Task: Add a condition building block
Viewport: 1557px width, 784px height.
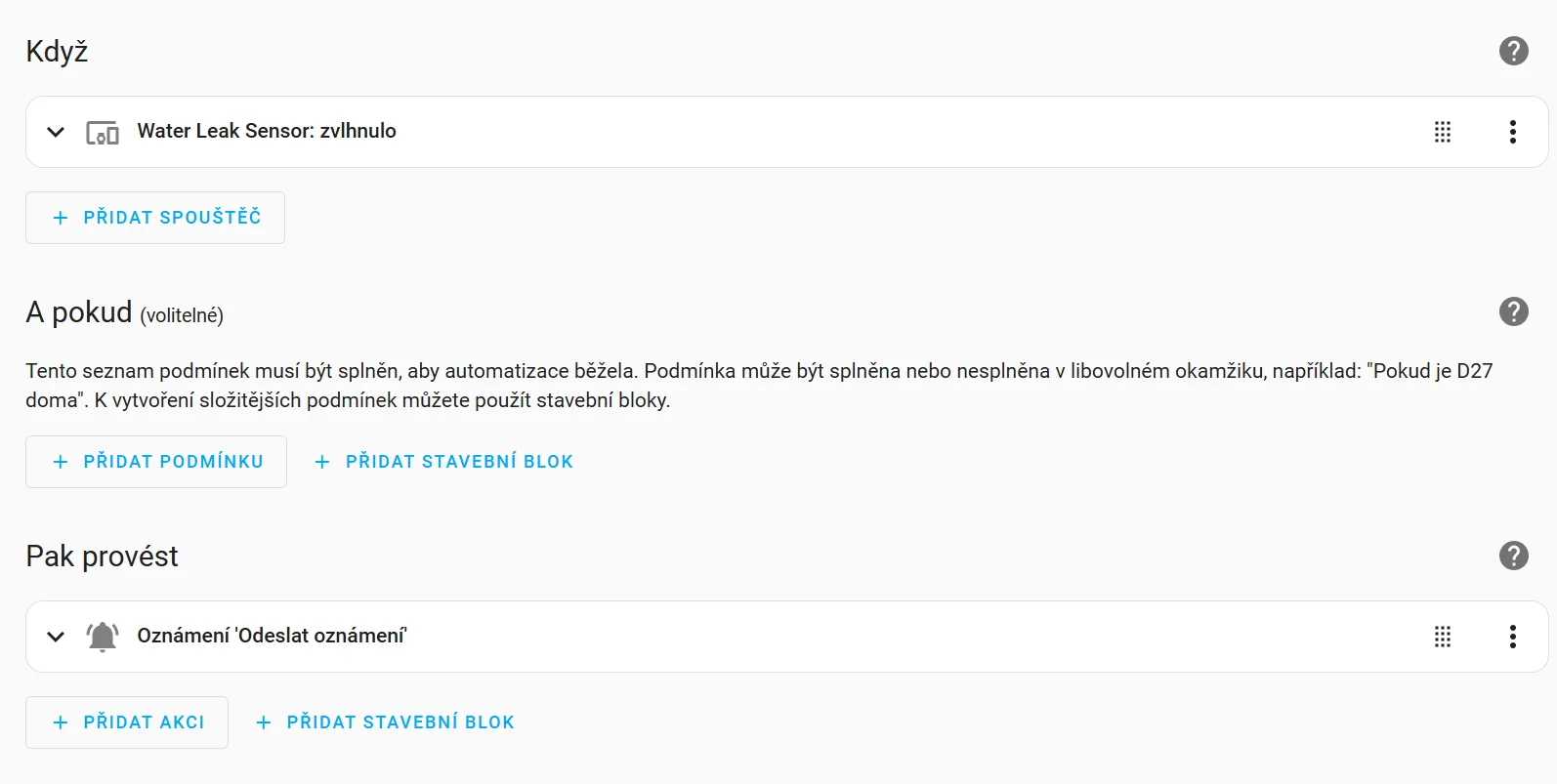Action: tap(443, 462)
